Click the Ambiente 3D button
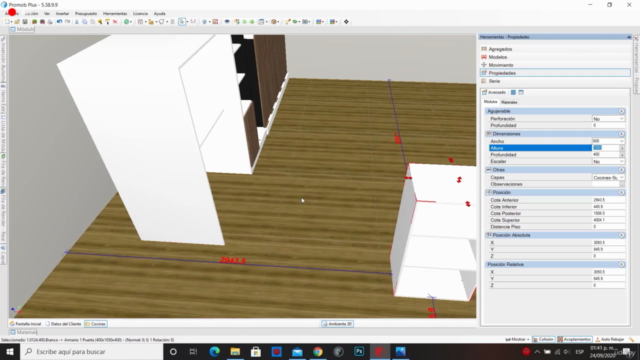The height and width of the screenshot is (360, 640). [x=338, y=324]
